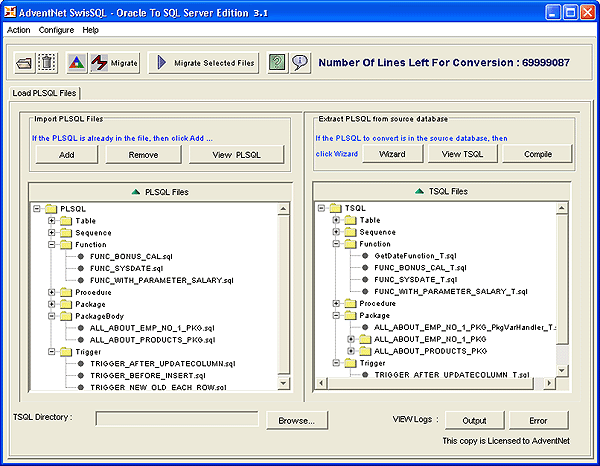Open the Configure menu

[x=56, y=30]
